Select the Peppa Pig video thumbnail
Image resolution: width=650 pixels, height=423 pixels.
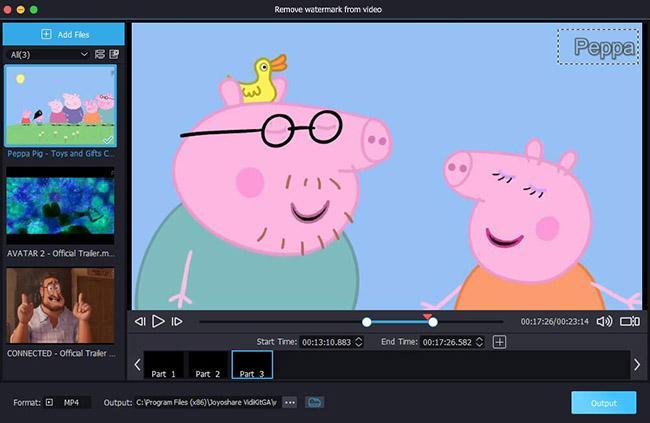point(61,105)
